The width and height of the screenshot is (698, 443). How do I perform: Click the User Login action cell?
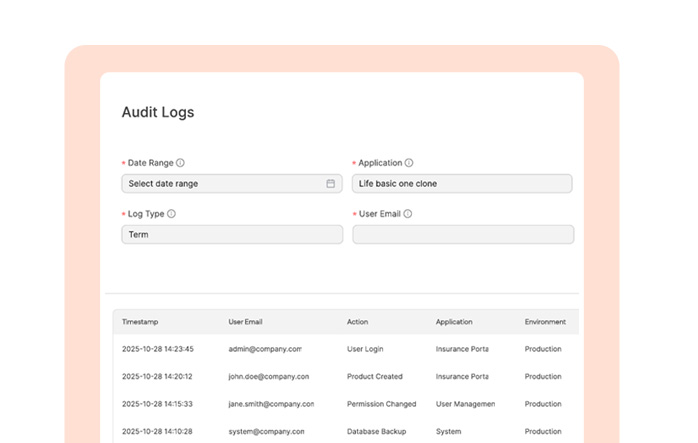click(x=365, y=349)
